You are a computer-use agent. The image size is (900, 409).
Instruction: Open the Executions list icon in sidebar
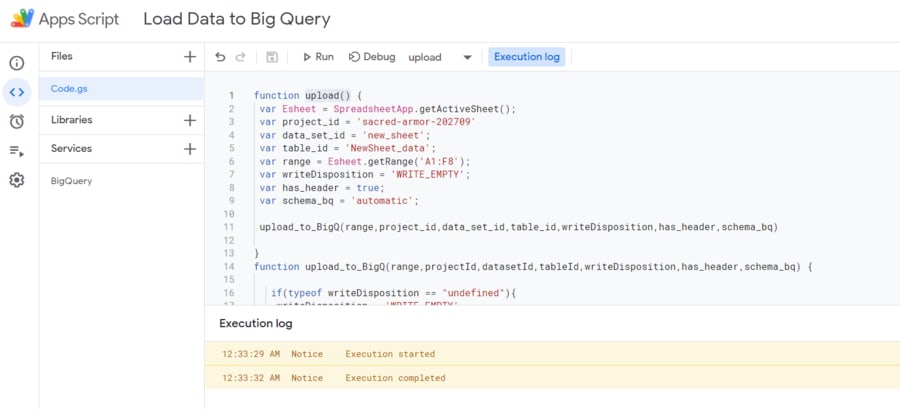coord(17,151)
